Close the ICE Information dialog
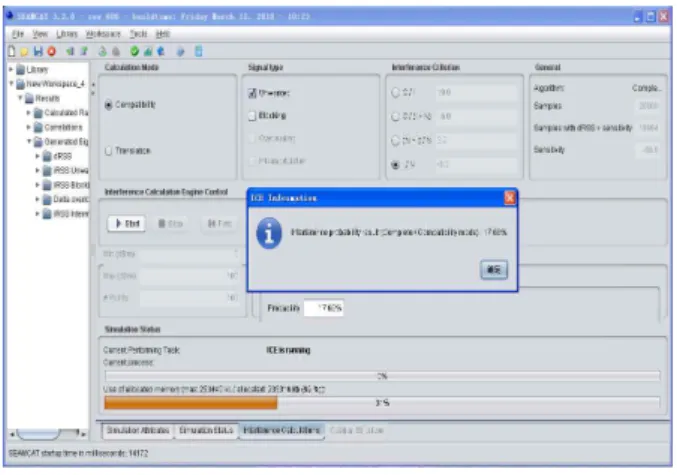Screen dimensions: 677x475 (x=510, y=198)
